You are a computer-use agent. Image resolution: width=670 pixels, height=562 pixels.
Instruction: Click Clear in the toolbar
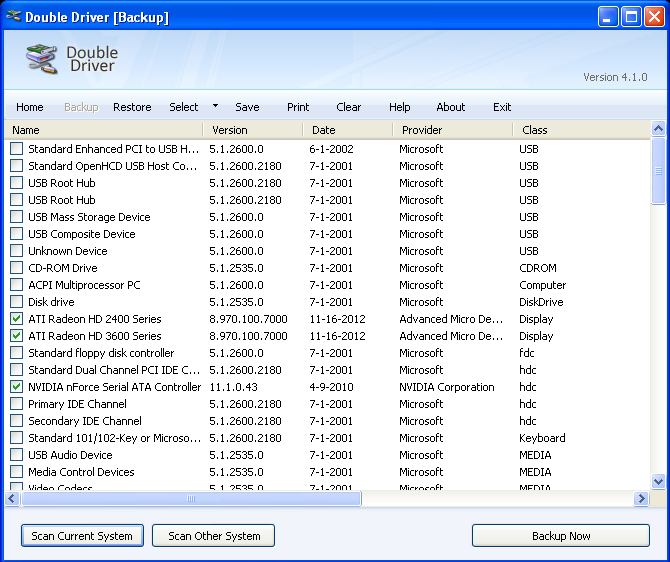(348, 107)
